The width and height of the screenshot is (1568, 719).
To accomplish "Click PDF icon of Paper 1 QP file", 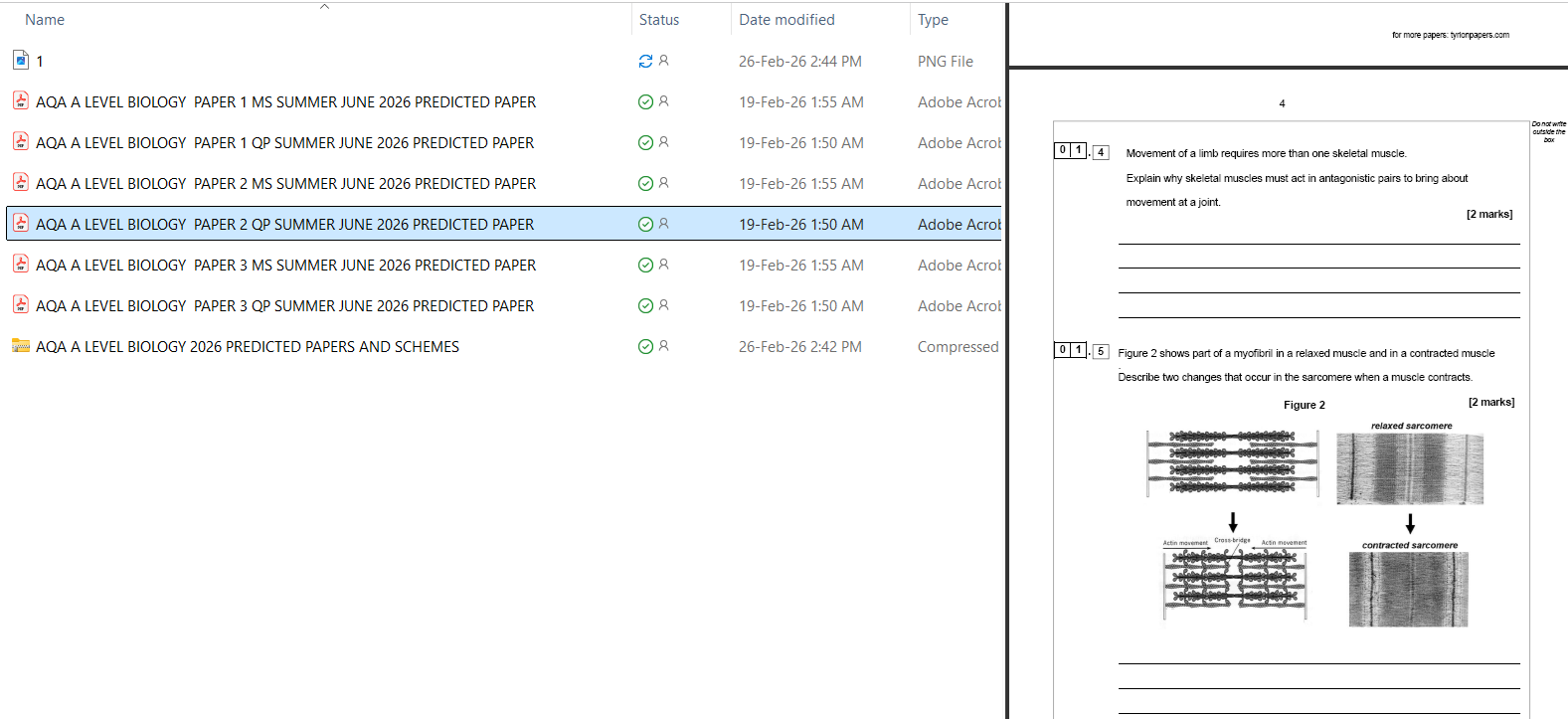I will (x=21, y=142).
